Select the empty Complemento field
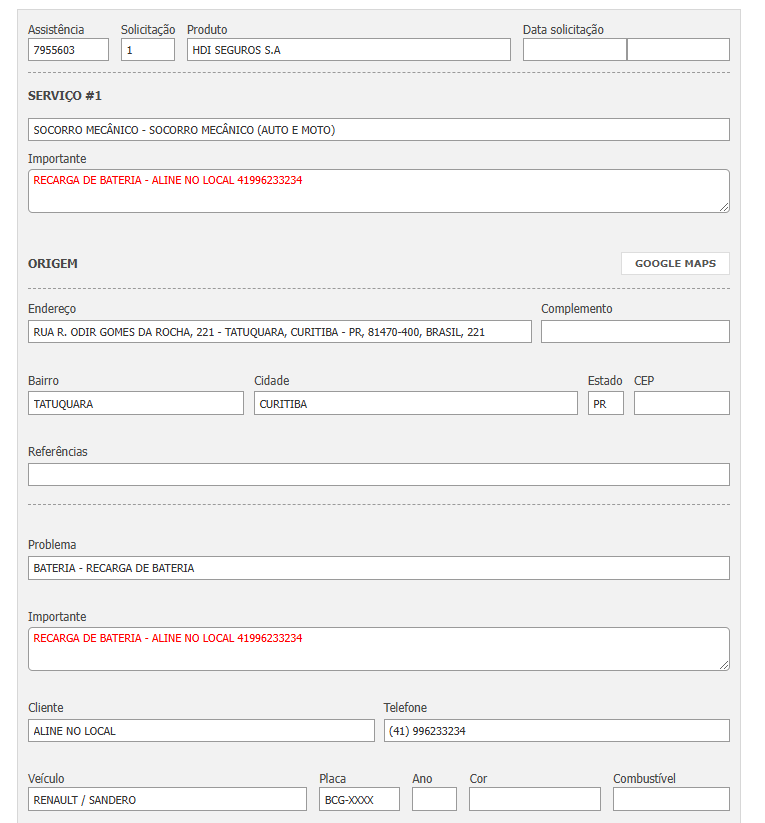 click(635, 332)
